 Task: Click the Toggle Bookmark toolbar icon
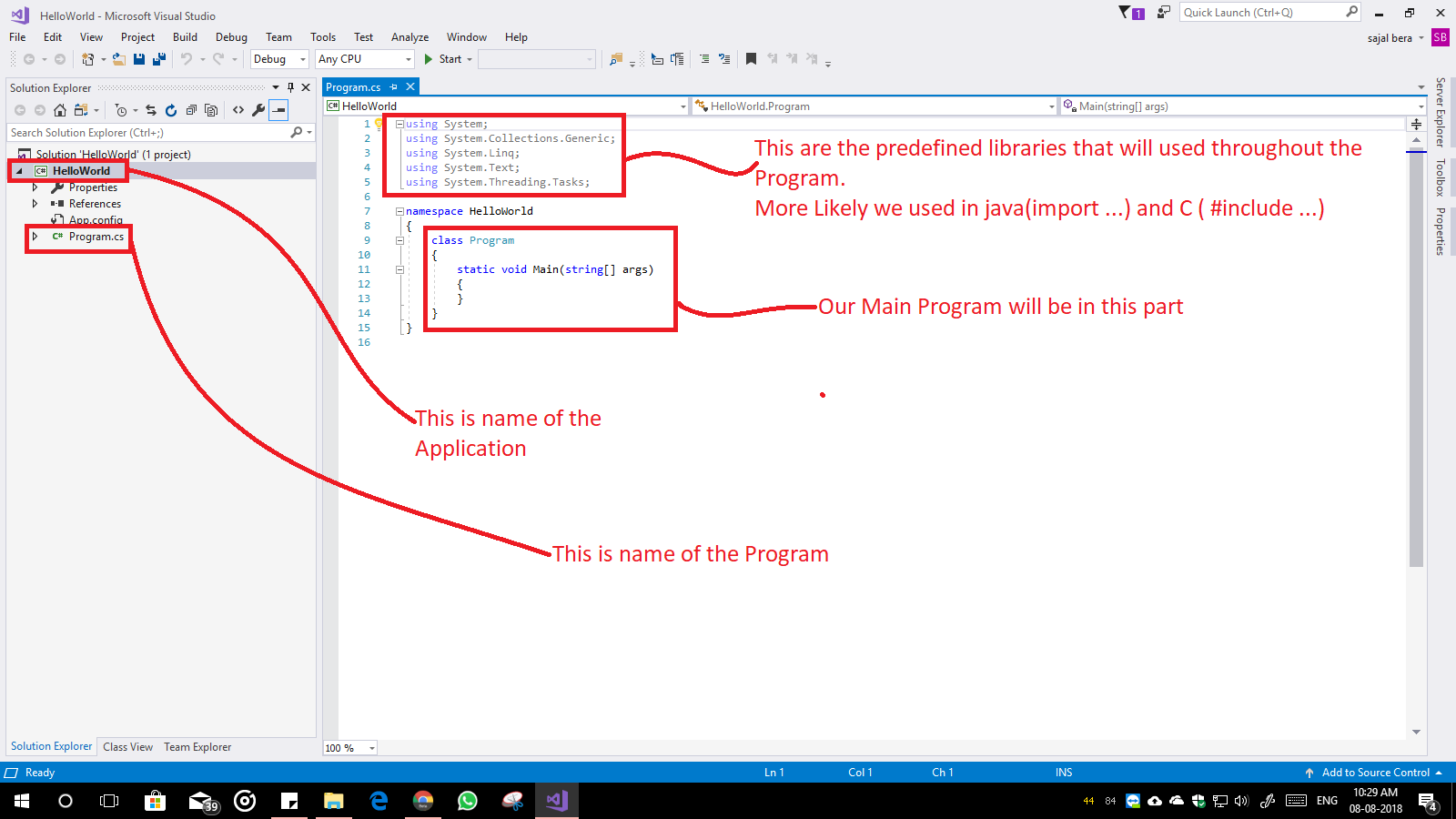(750, 58)
